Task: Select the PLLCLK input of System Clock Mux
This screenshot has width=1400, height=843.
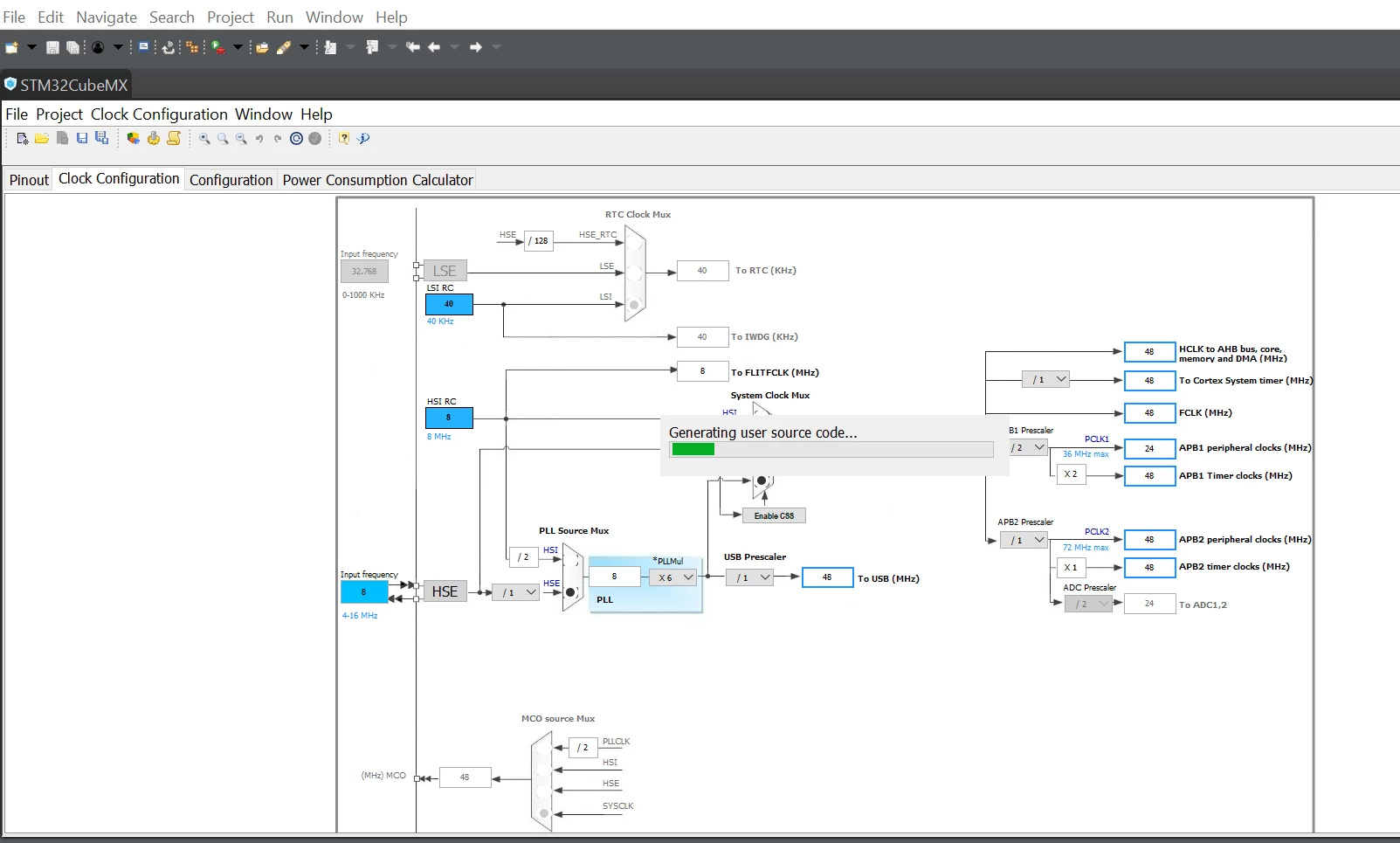Action: 762,480
